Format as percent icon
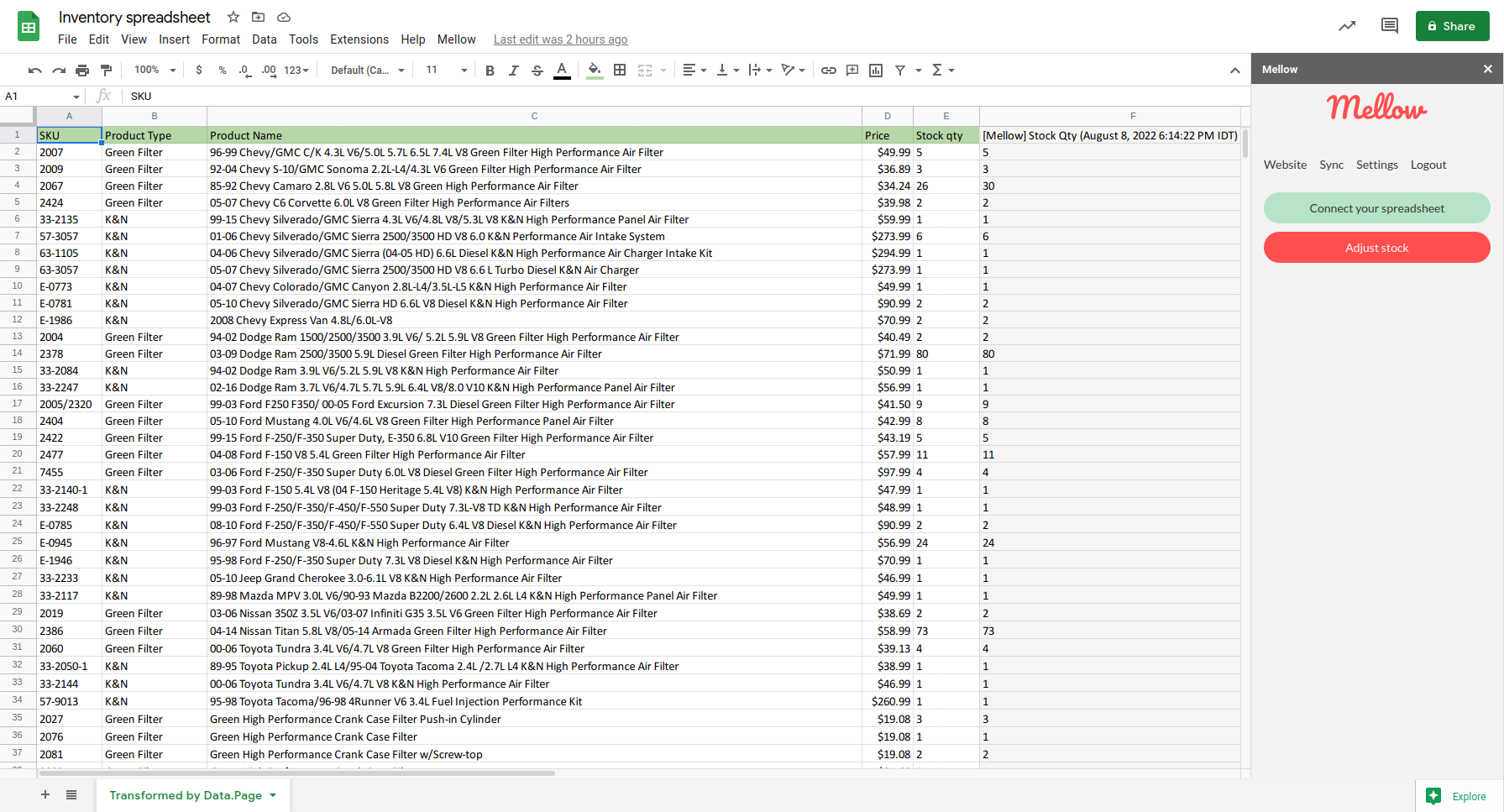This screenshot has height=812, width=1504. (x=223, y=71)
